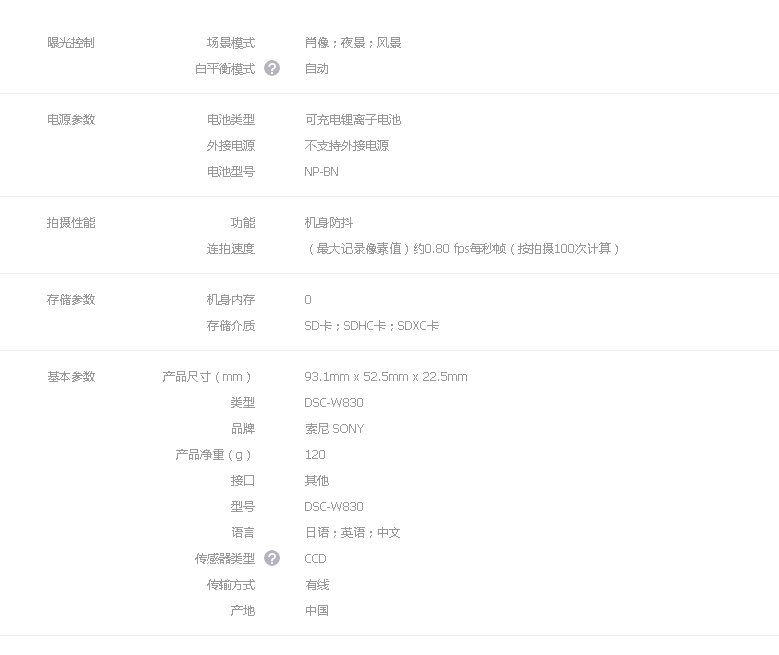779x655 pixels.
Task: Click the 93.1mm x 52.5mm x 22.5mm dimensions
Action: click(x=385, y=377)
